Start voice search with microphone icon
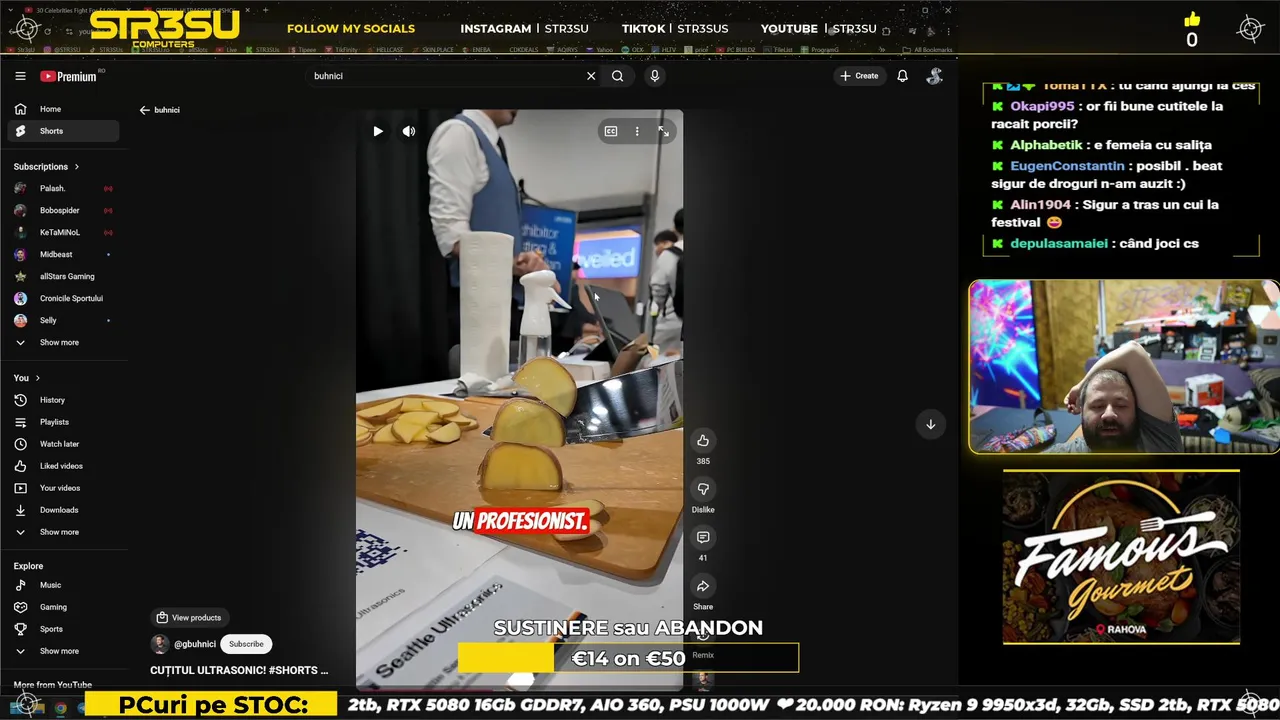Image resolution: width=1280 pixels, height=720 pixels. pos(655,76)
